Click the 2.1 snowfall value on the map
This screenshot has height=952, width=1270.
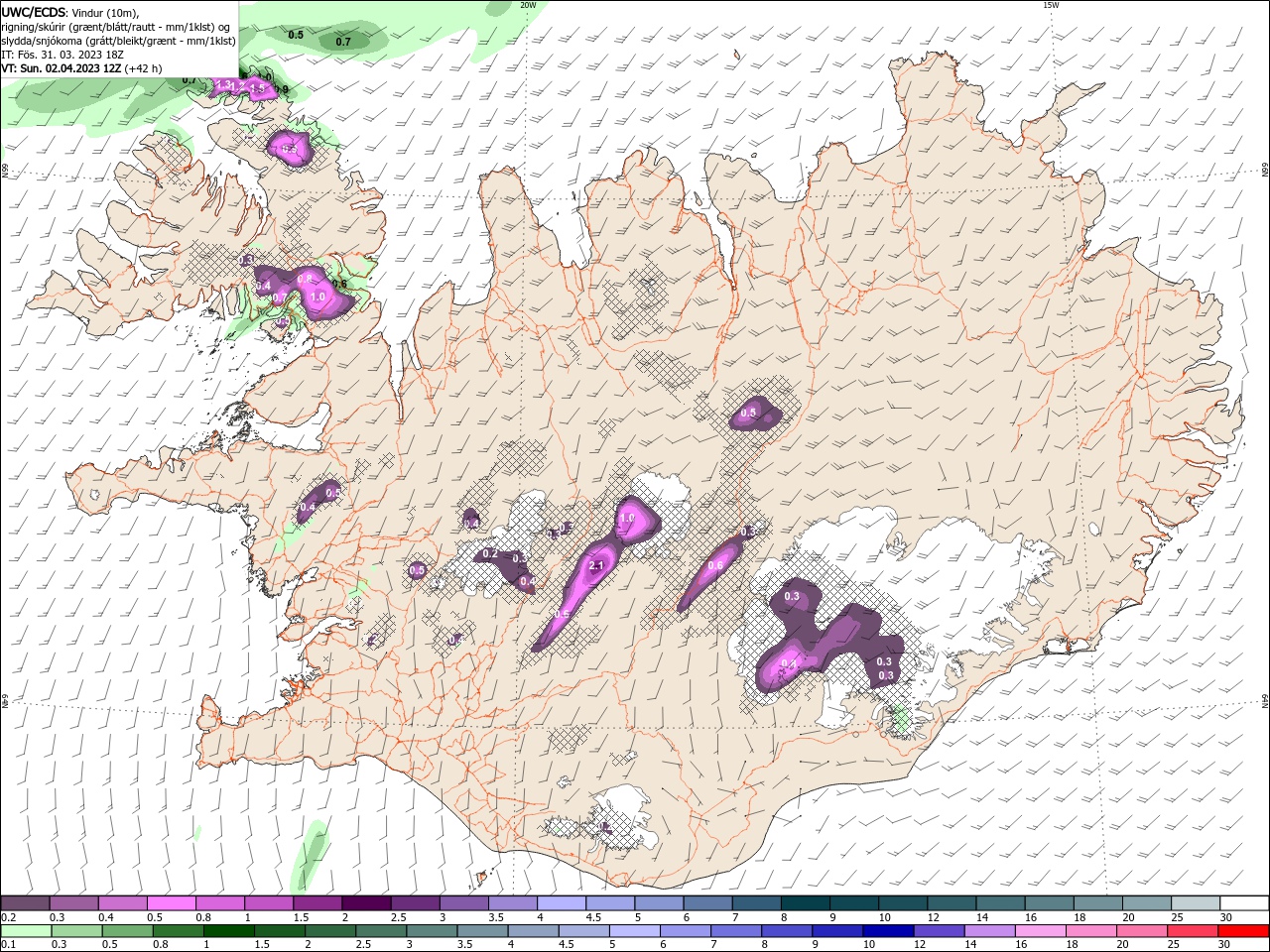(x=596, y=566)
